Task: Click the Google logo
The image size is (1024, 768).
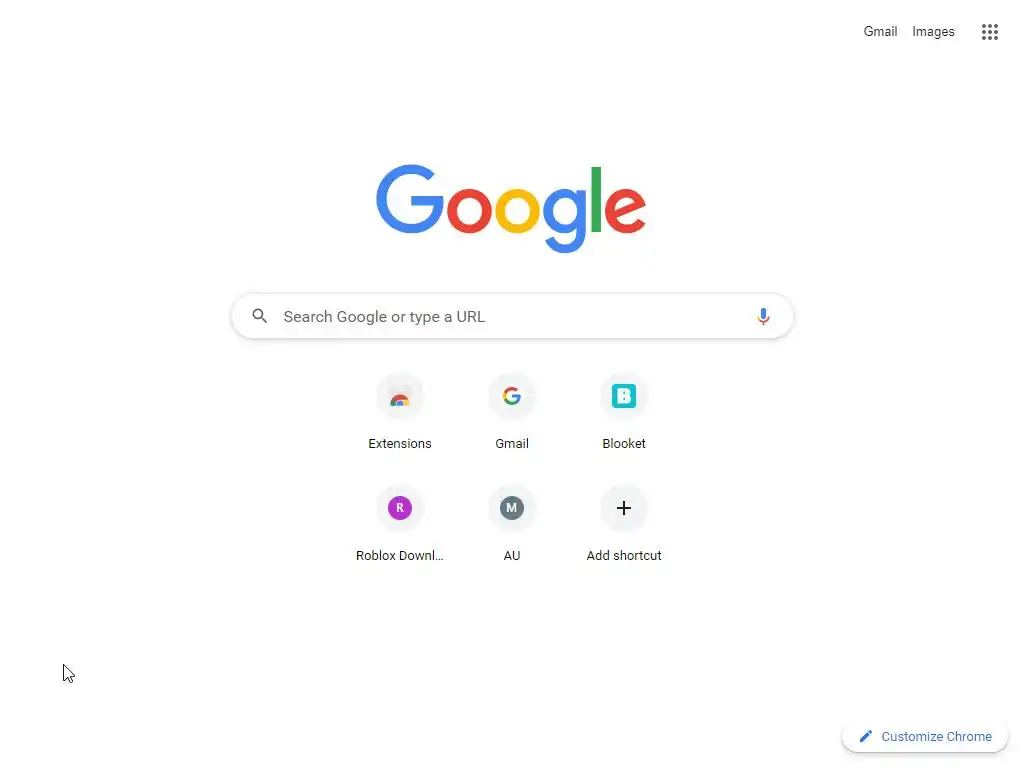Action: click(511, 208)
